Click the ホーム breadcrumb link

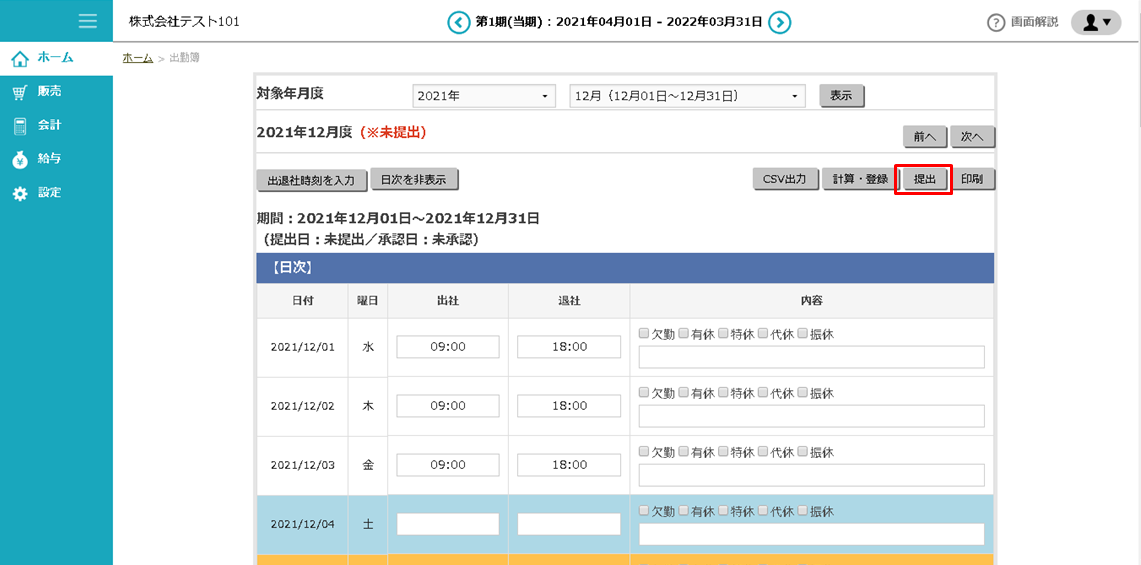coord(138,58)
